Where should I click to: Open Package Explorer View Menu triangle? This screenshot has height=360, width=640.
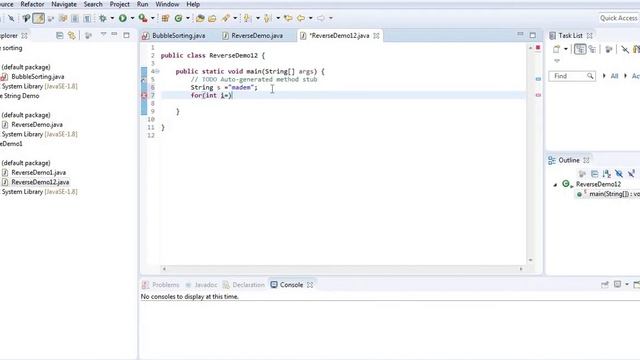pyautogui.click(x=103, y=34)
